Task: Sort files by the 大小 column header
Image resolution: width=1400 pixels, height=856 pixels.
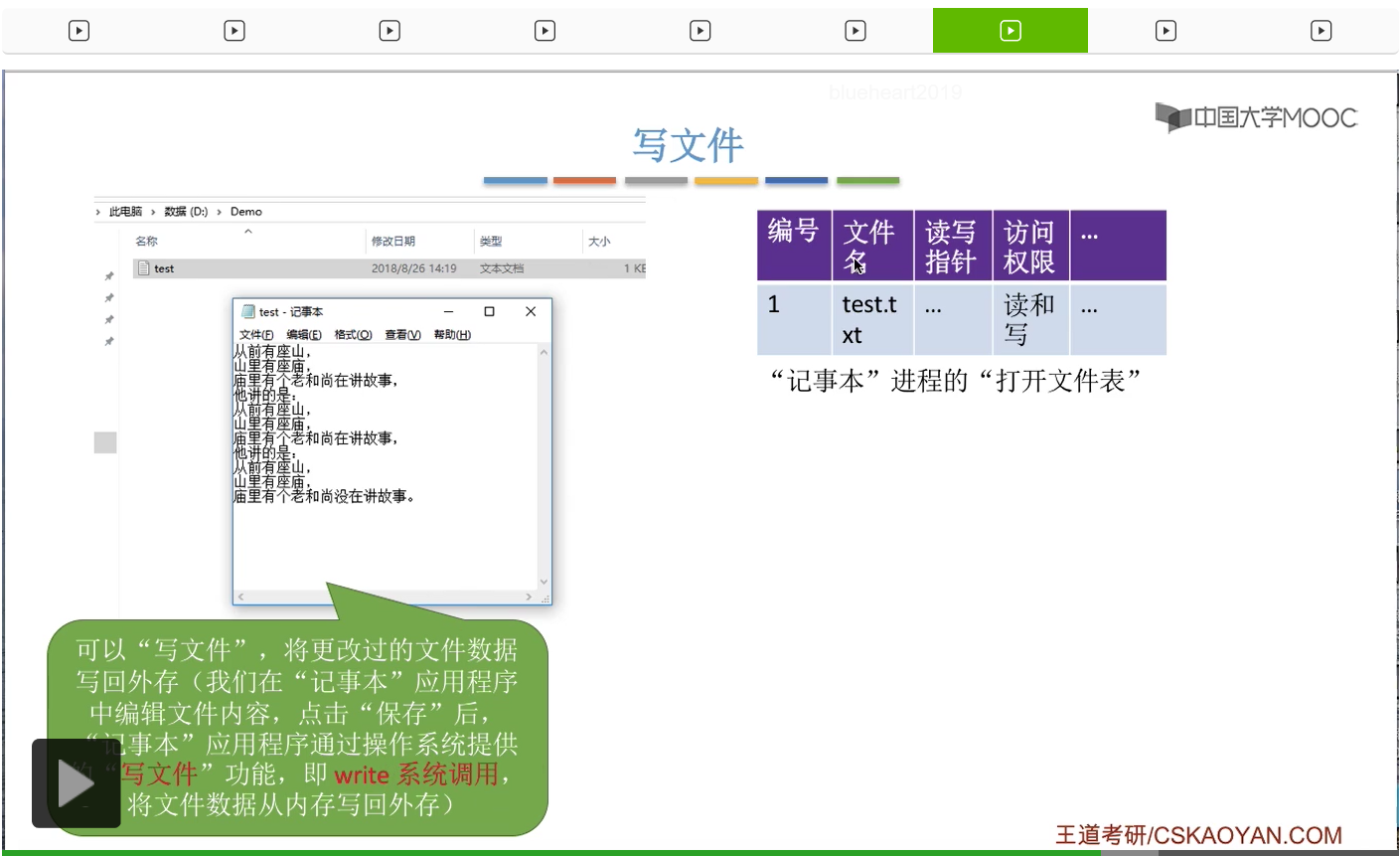Action: tap(599, 242)
